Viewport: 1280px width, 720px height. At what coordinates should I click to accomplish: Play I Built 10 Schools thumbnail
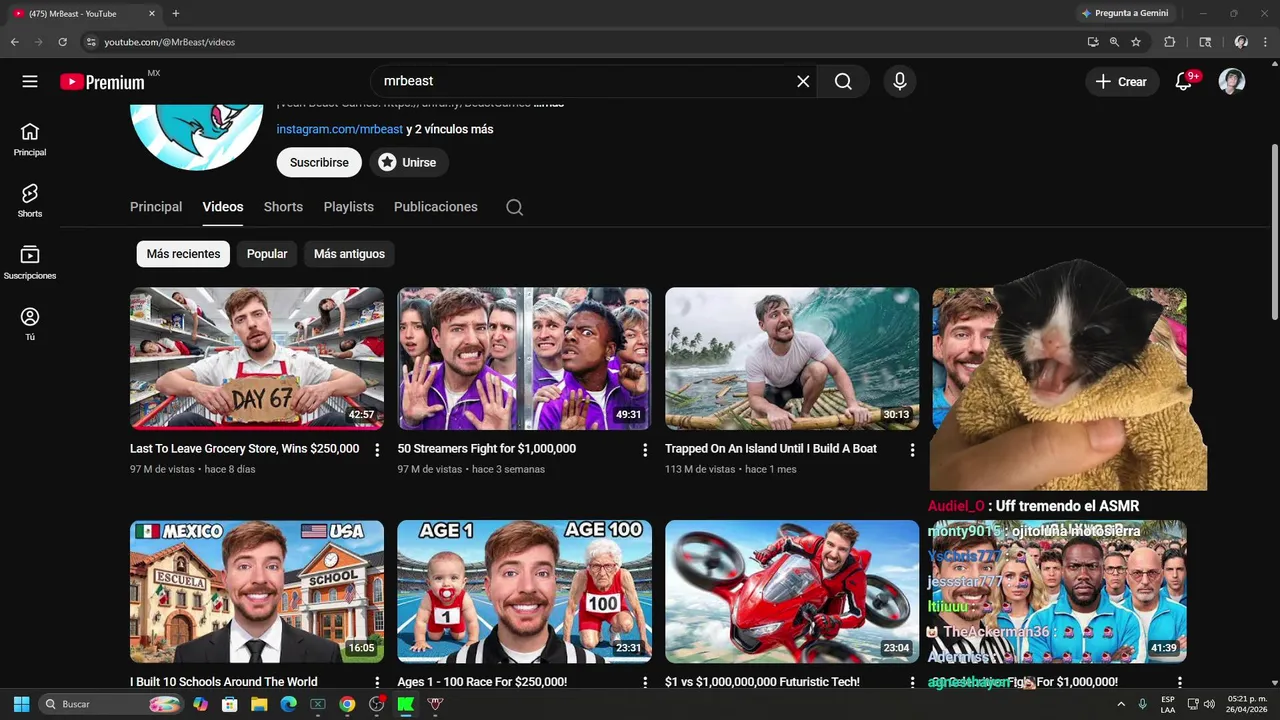(x=257, y=591)
